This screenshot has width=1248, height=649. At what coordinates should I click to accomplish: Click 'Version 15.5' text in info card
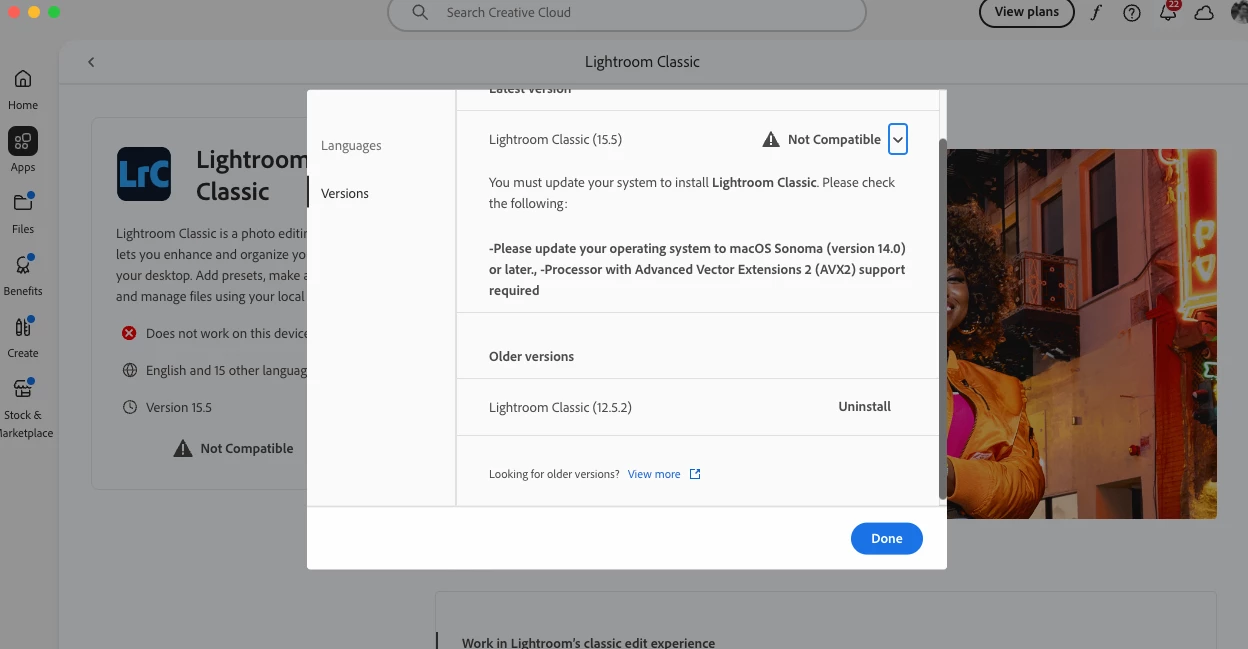[179, 407]
